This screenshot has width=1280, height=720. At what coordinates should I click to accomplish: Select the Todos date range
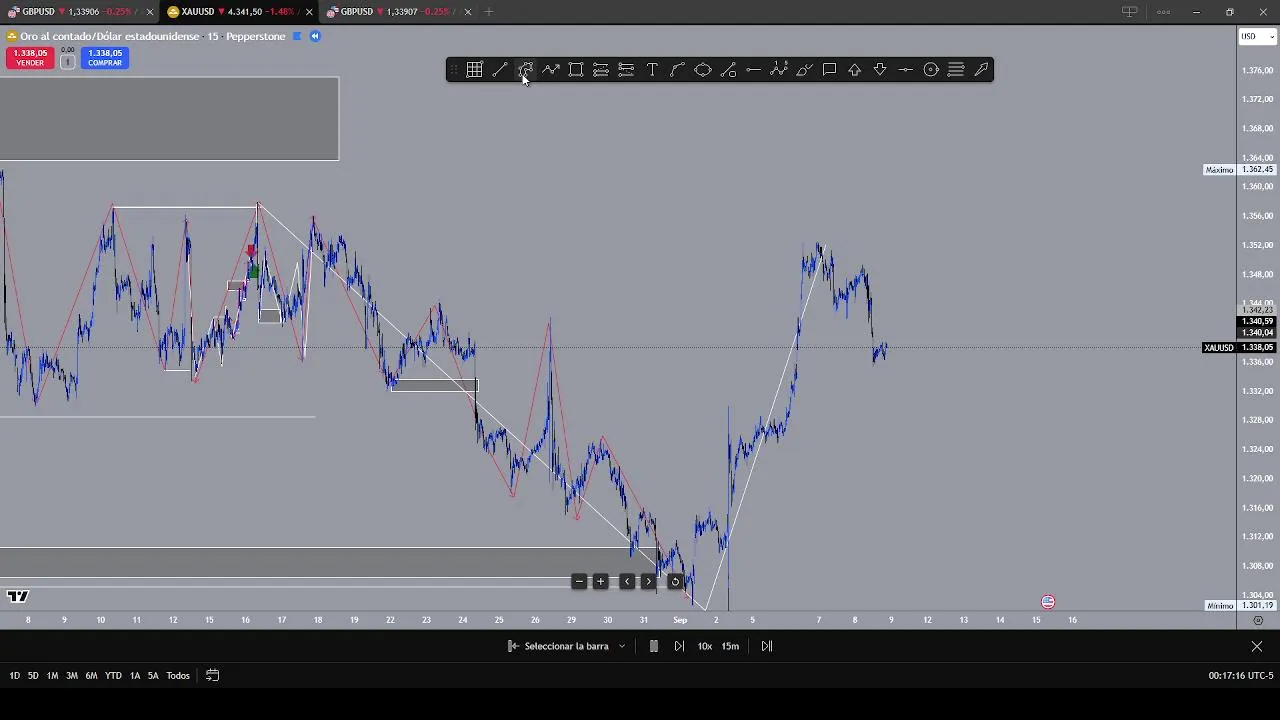point(178,676)
